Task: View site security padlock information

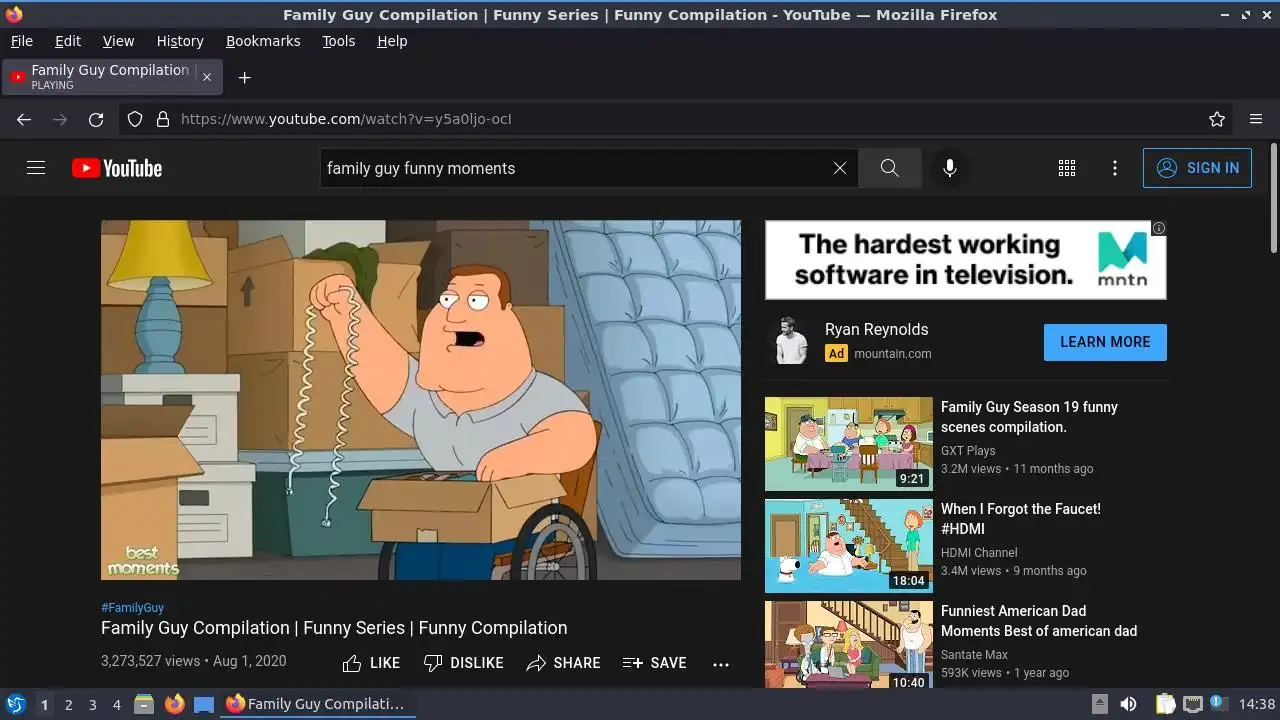Action: pyautogui.click(x=163, y=119)
